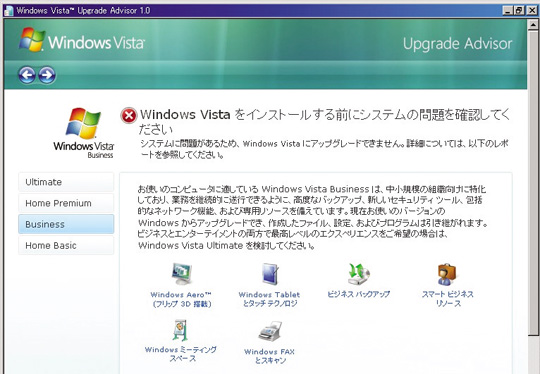Go back with the left arrow button
540x374 pixels.
27,75
